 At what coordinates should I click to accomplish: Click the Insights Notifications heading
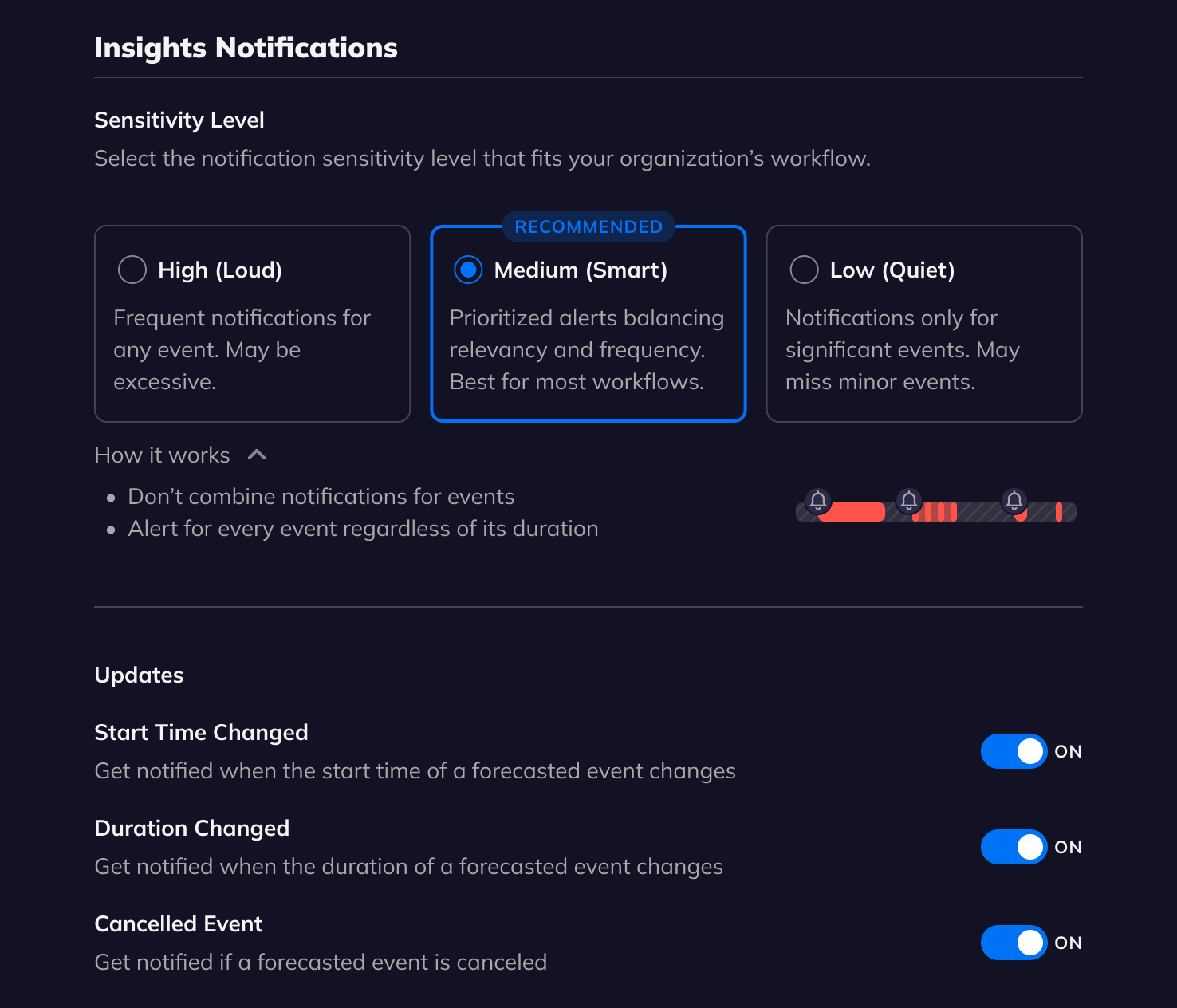[x=246, y=48]
